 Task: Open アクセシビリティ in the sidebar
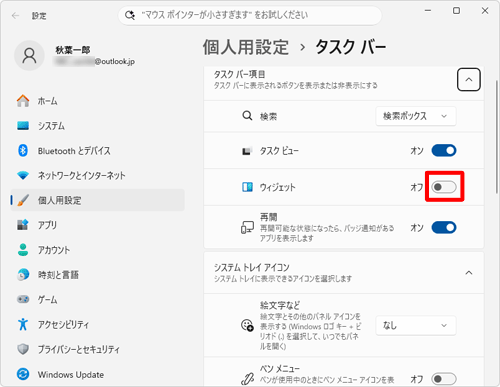[x=97, y=324]
